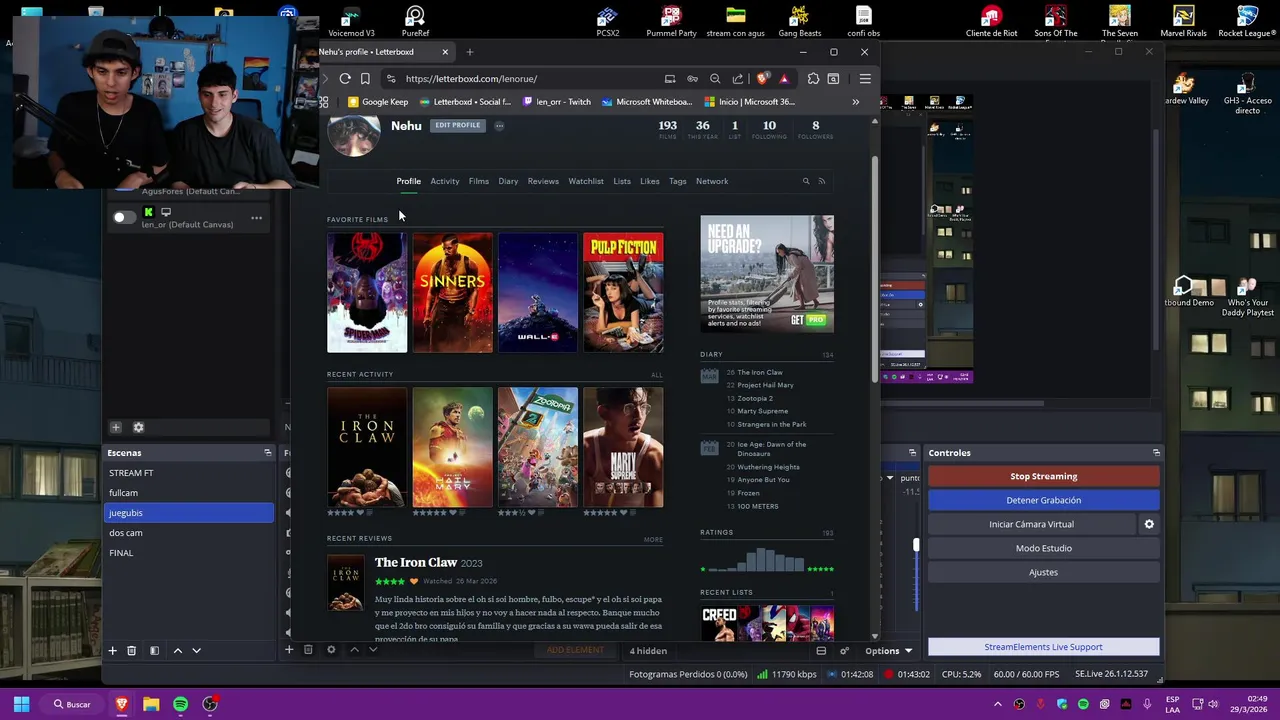This screenshot has width=1280, height=720.
Task: Select the fullcam scene
Action: (x=189, y=493)
